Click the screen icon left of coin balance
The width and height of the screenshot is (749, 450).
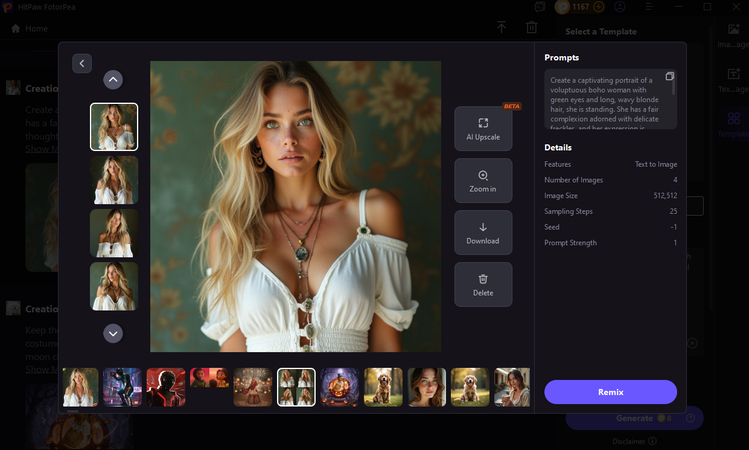(x=540, y=7)
